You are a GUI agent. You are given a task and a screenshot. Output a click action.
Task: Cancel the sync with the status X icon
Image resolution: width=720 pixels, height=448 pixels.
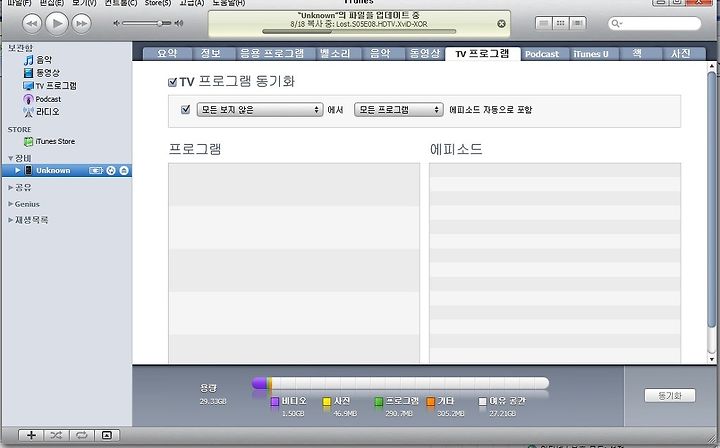tap(501, 23)
